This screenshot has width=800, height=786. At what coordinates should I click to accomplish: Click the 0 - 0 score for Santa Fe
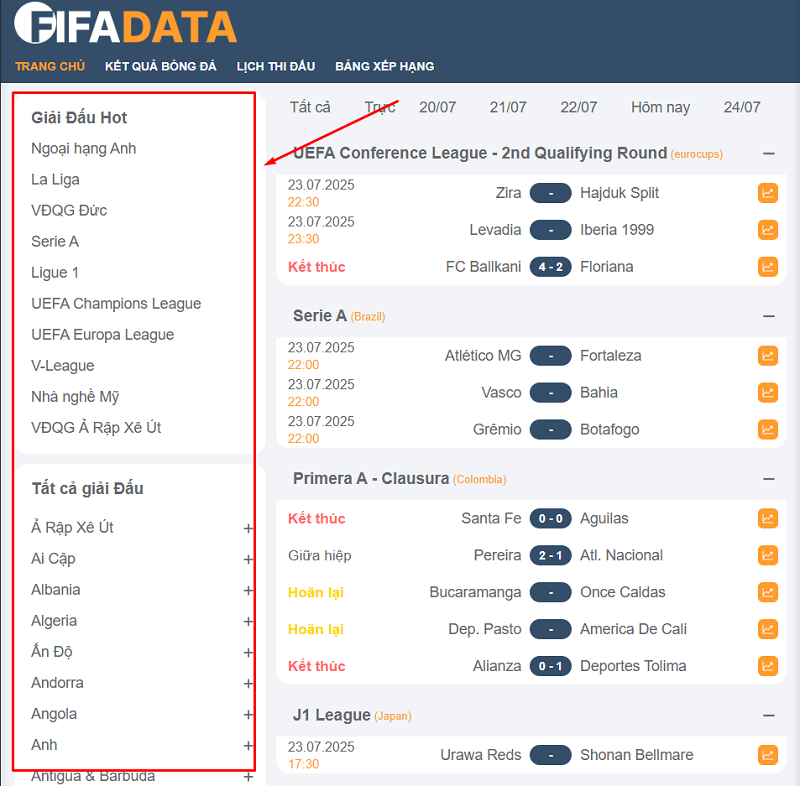point(551,519)
